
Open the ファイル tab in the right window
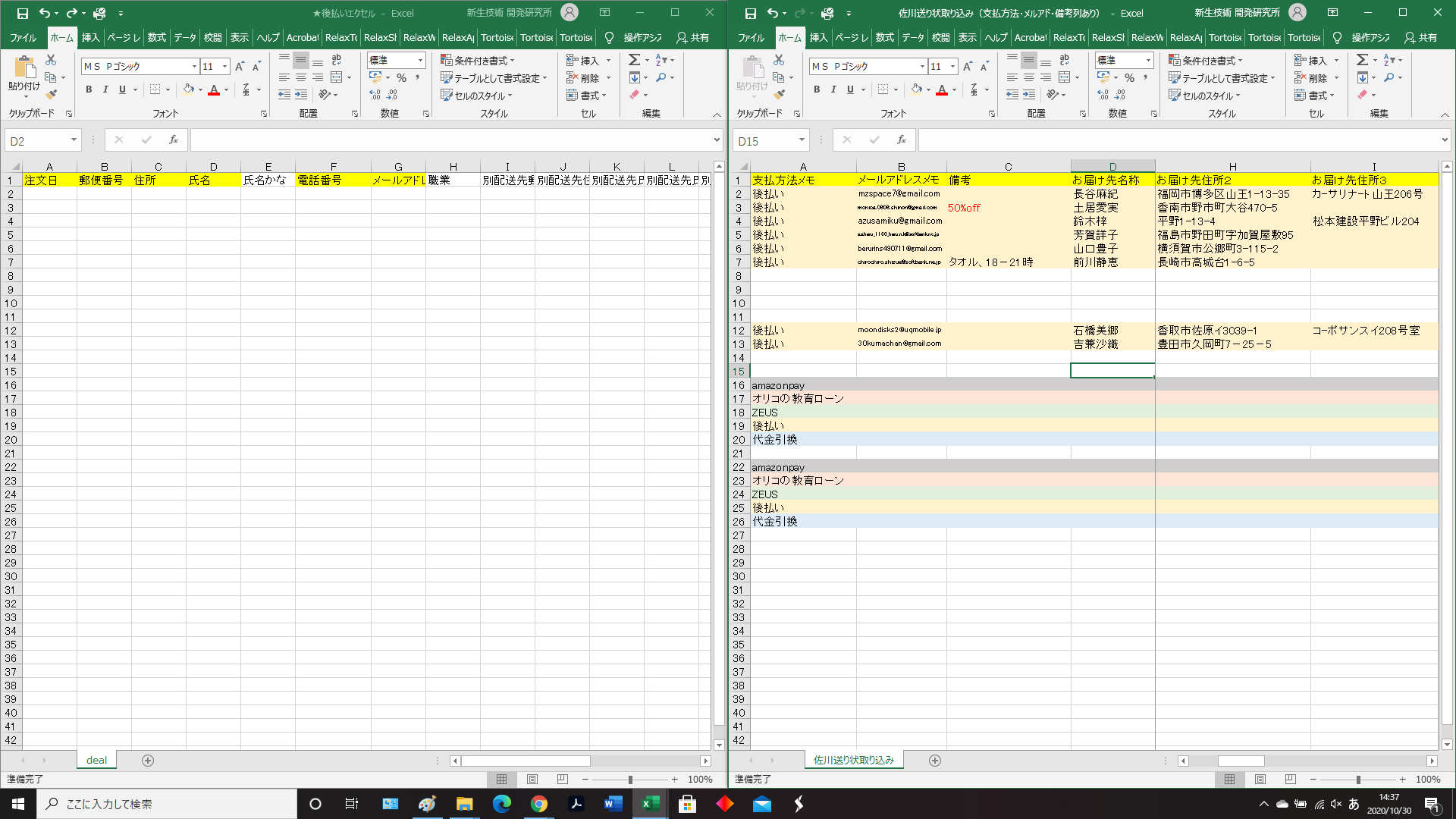pos(751,37)
